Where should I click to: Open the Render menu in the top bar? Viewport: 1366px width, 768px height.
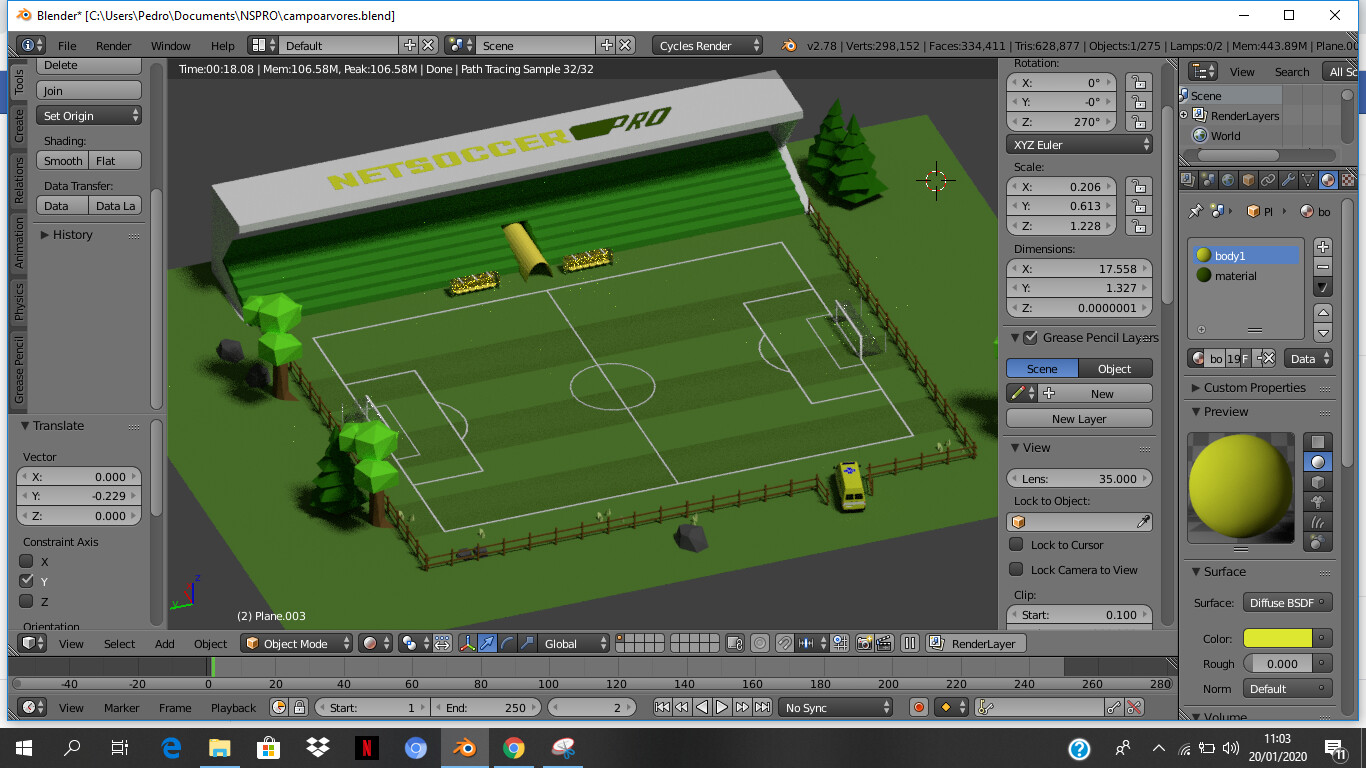pyautogui.click(x=112, y=45)
